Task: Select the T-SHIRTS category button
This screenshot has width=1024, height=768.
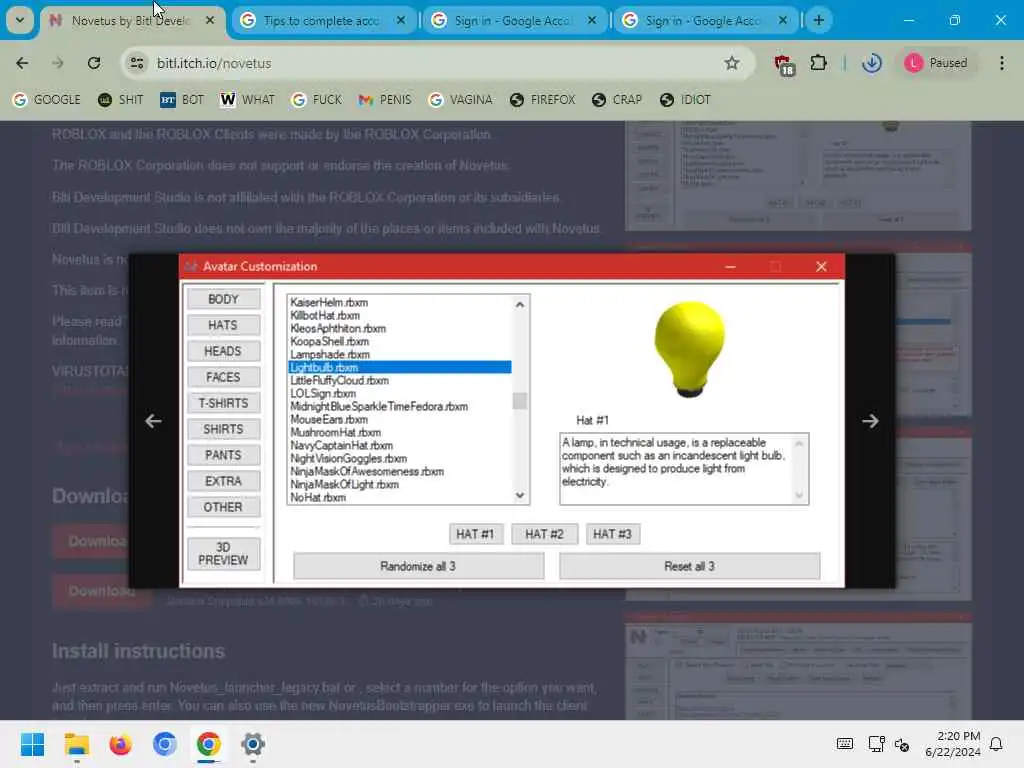Action: click(223, 403)
